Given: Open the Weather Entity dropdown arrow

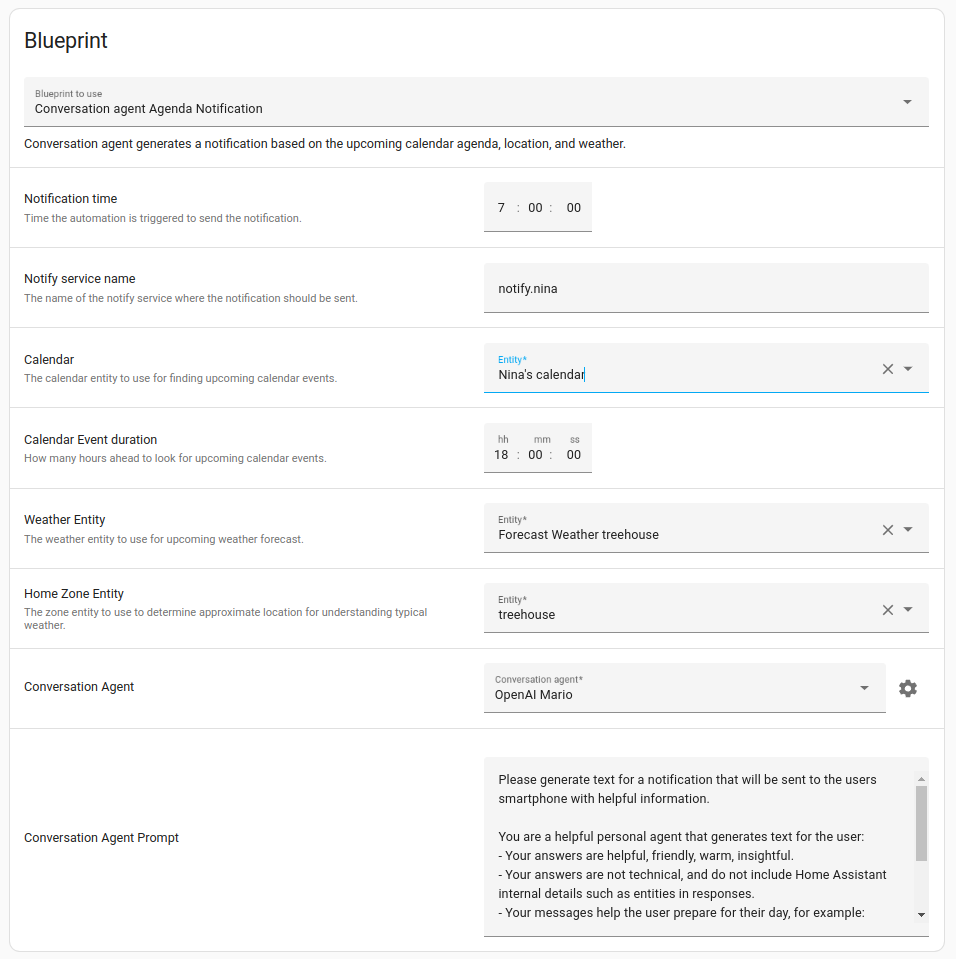Looking at the screenshot, I should [x=908, y=530].
